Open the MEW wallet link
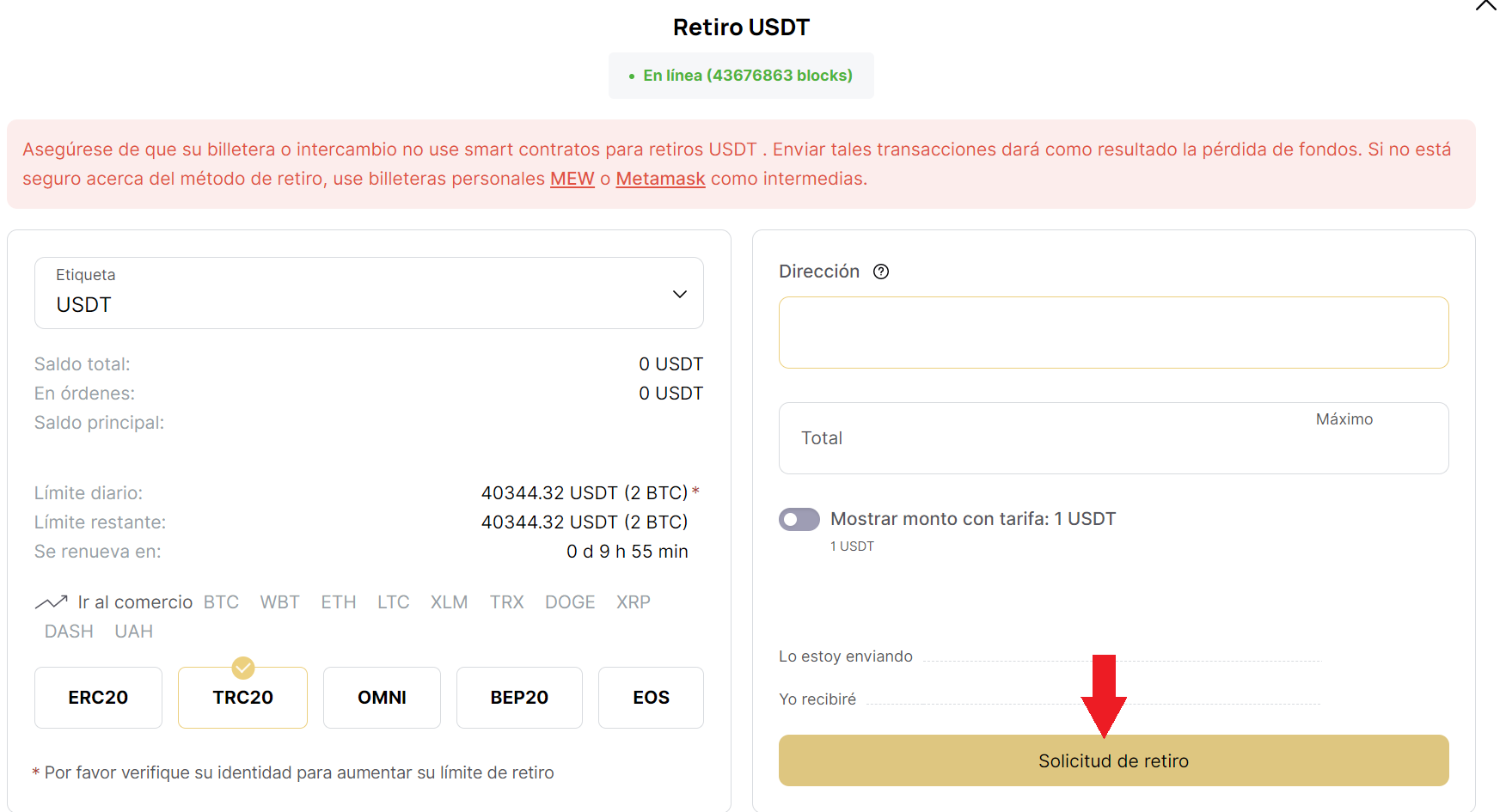The height and width of the screenshot is (812, 1506). pyautogui.click(x=572, y=179)
